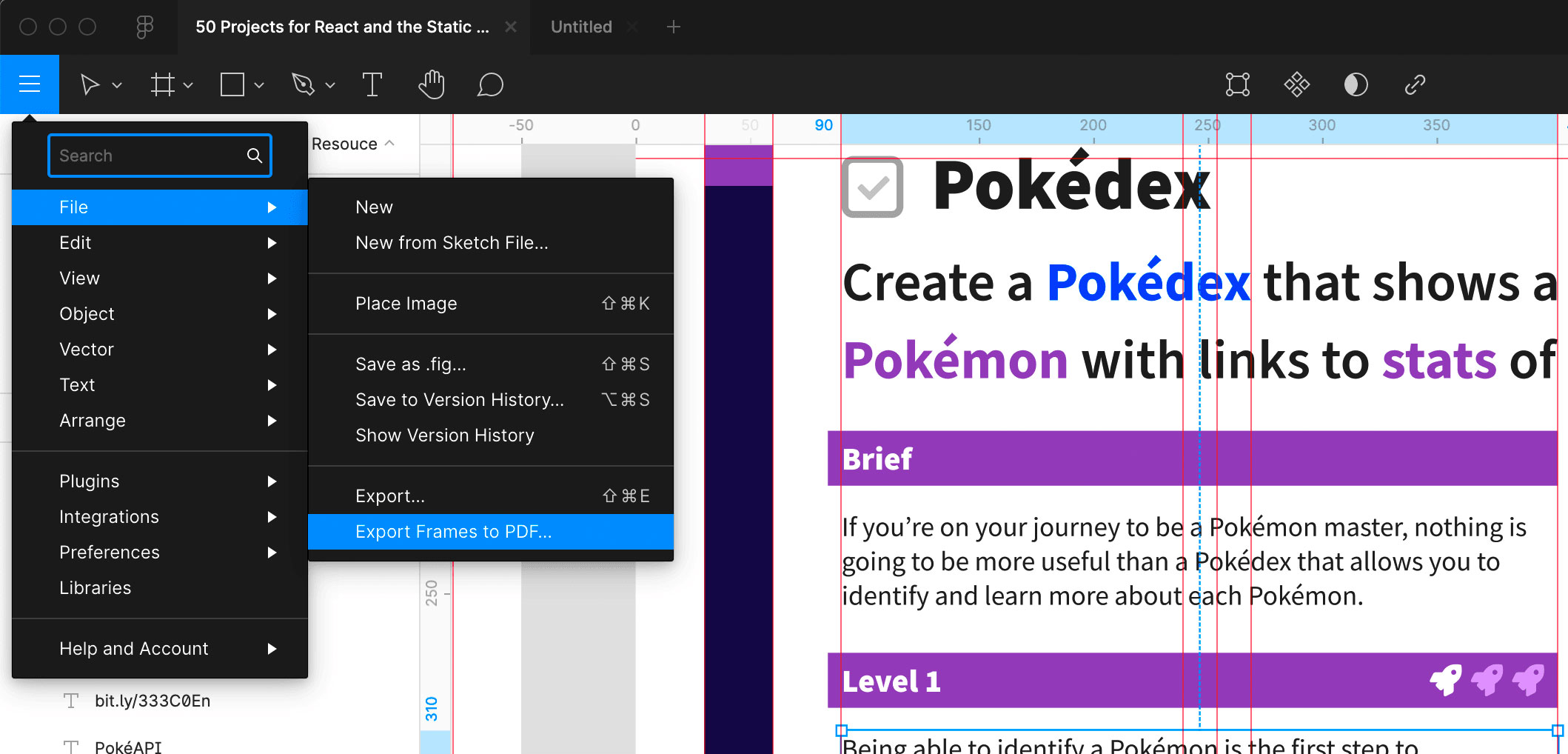The height and width of the screenshot is (754, 1568).
Task: Click the first white rocket icon in Level 1
Action: coord(1446,680)
